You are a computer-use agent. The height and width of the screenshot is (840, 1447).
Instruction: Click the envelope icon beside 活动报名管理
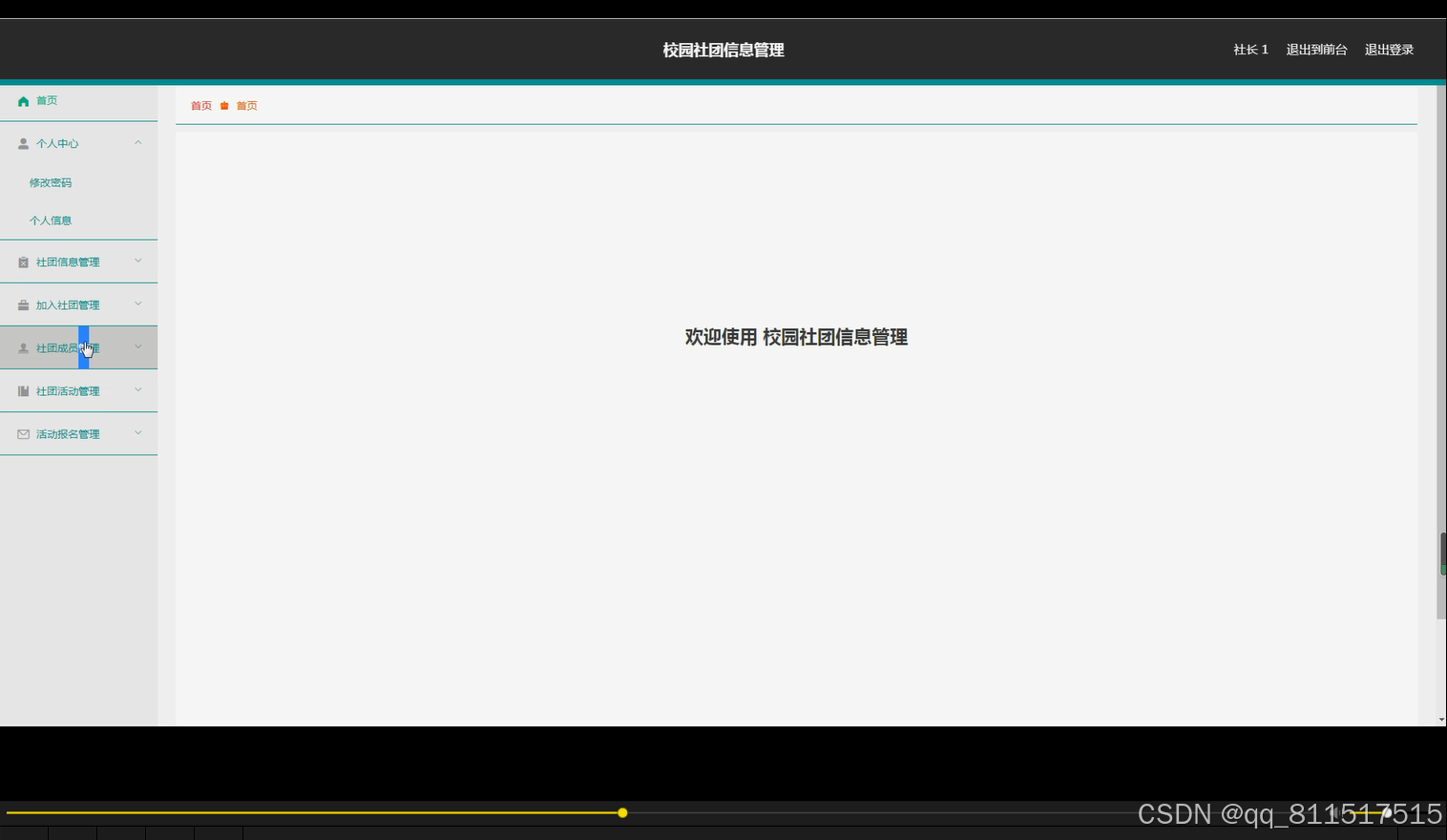pos(23,434)
